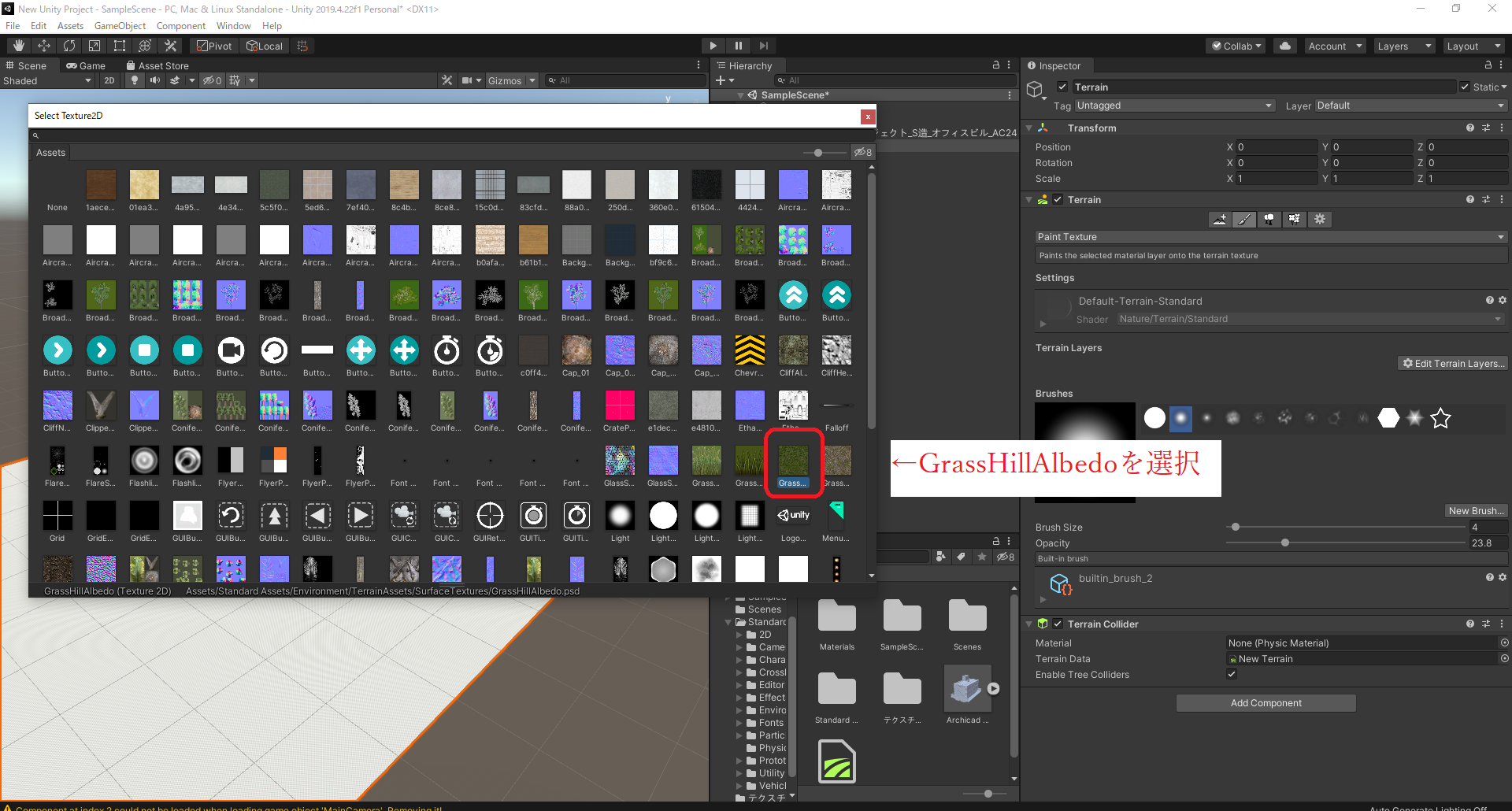Click the Position X input field
Image resolution: width=1512 pixels, height=811 pixels.
[x=1276, y=146]
